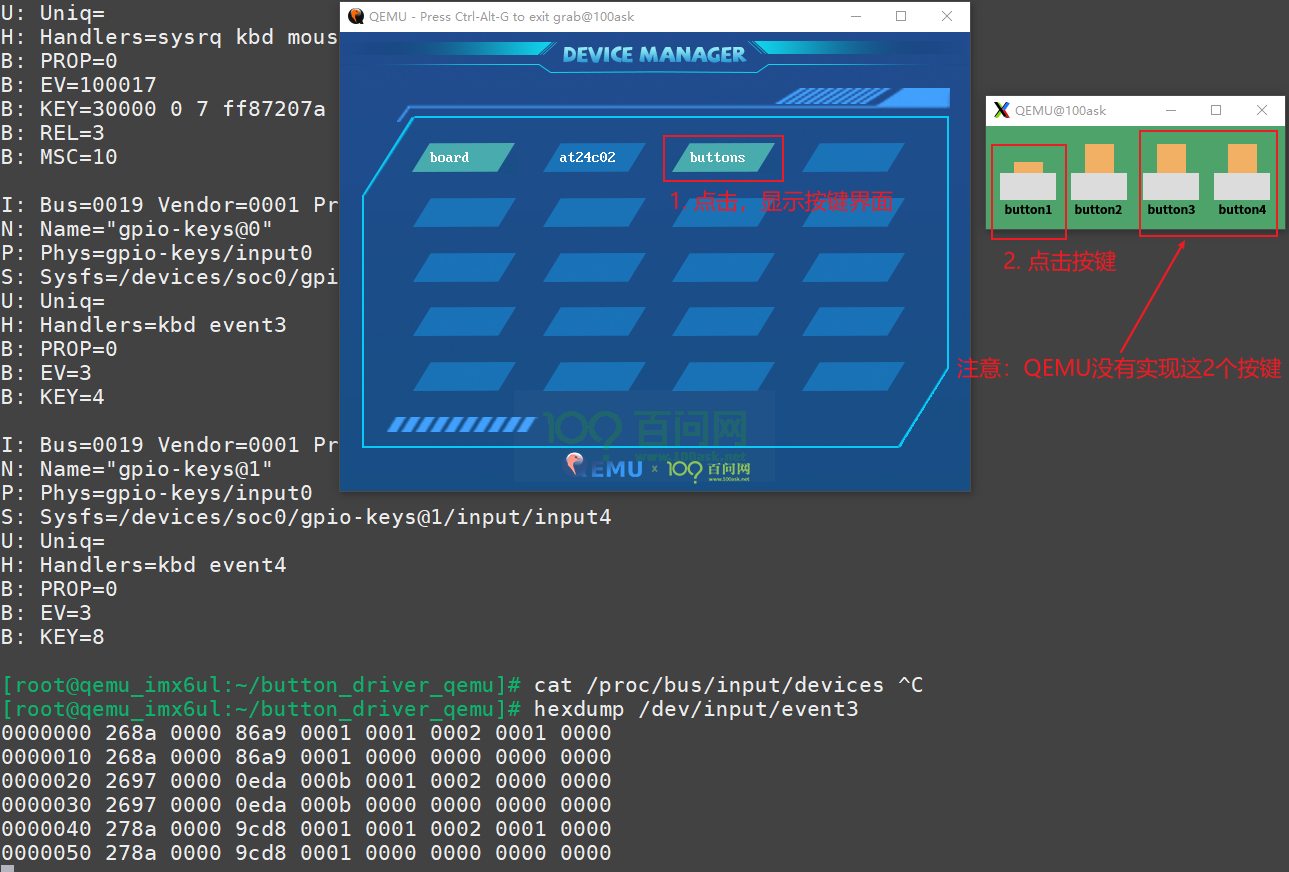Click the empty tile right of buttons
This screenshot has width=1289, height=872.
click(x=853, y=157)
